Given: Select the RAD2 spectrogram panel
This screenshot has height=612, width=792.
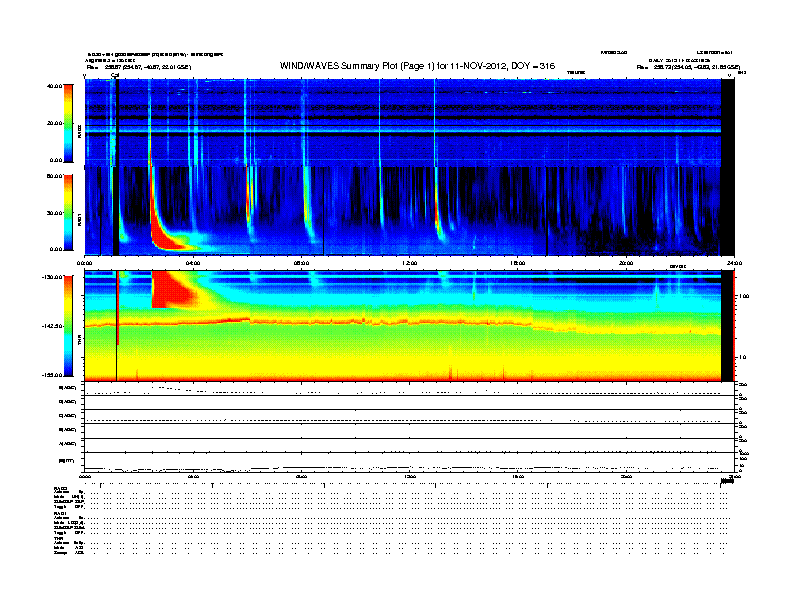Looking at the screenshot, I should pos(409,123).
